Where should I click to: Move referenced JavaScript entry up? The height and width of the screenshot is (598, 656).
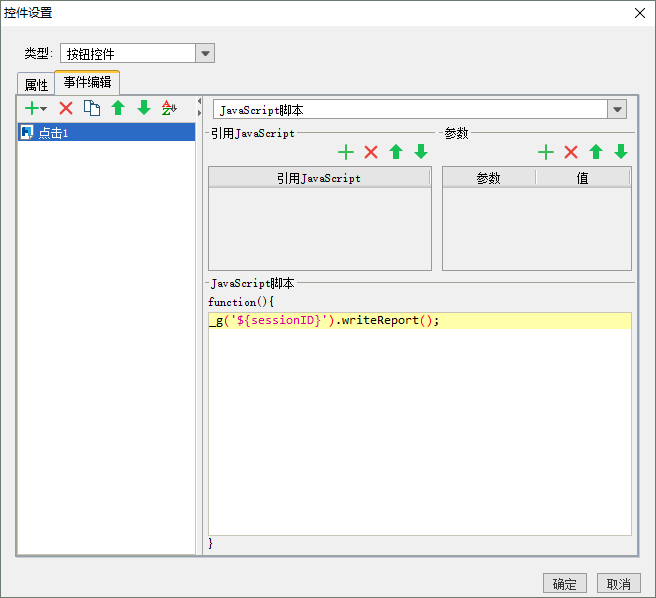pos(396,152)
